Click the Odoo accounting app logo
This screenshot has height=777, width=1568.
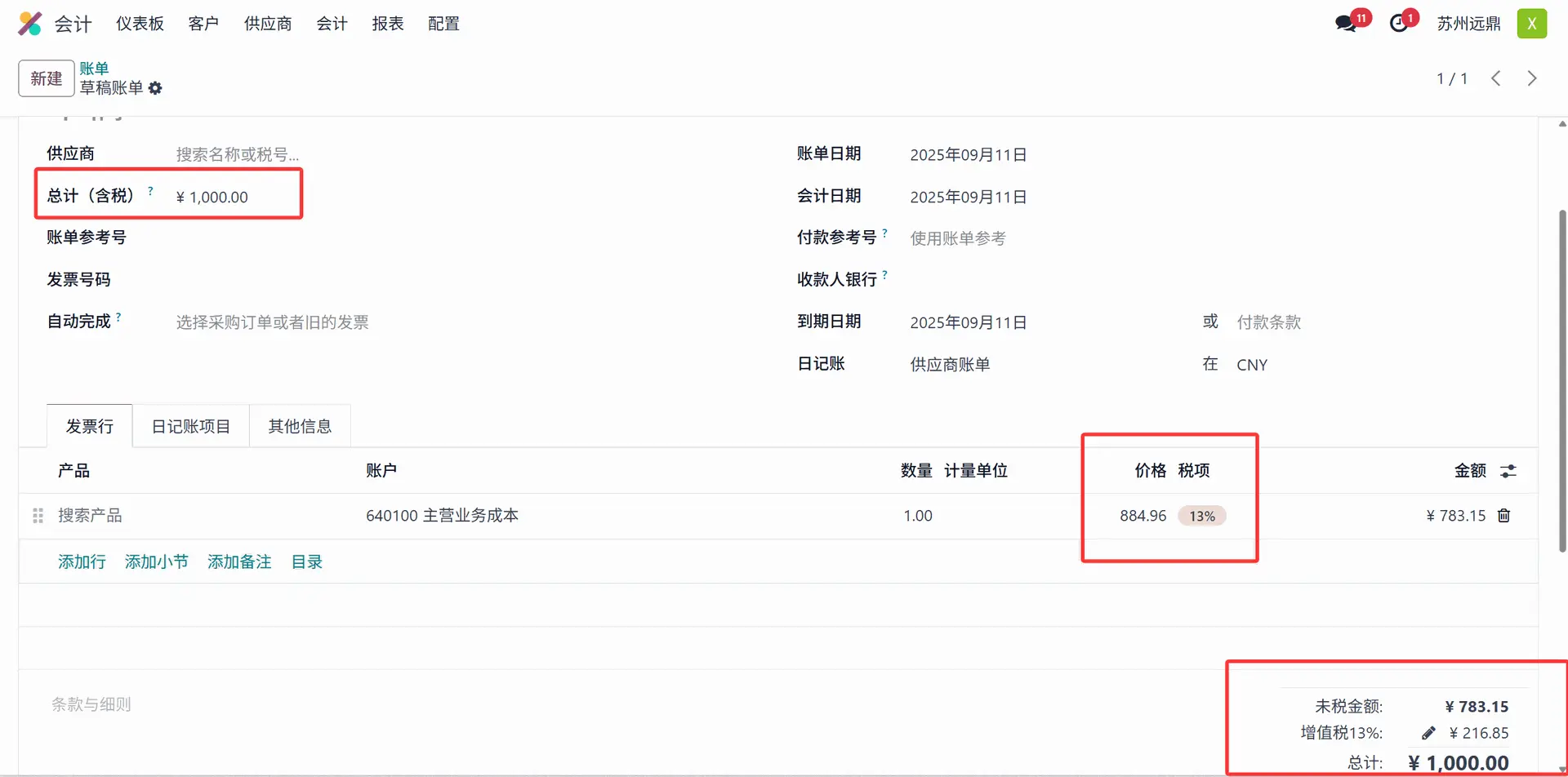pyautogui.click(x=30, y=24)
